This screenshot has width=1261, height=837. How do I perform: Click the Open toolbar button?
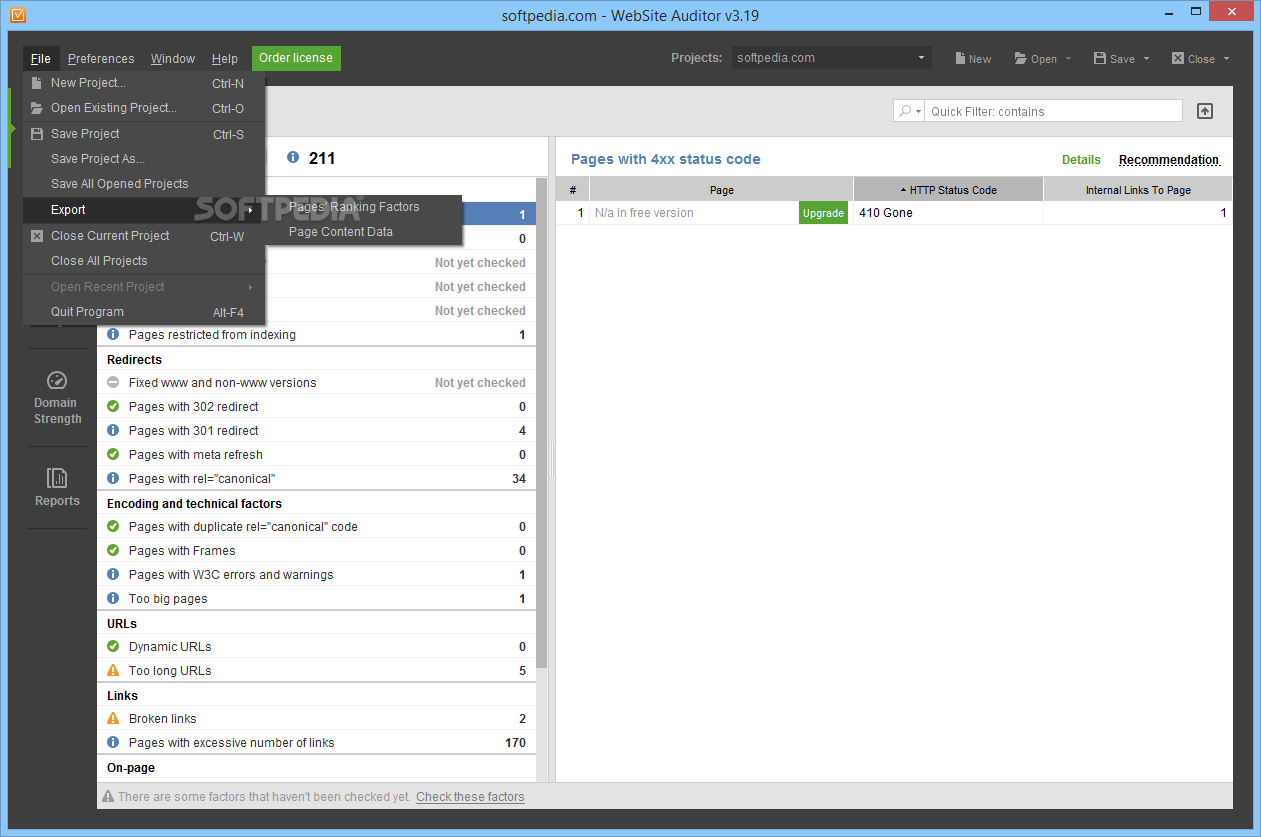1036,59
